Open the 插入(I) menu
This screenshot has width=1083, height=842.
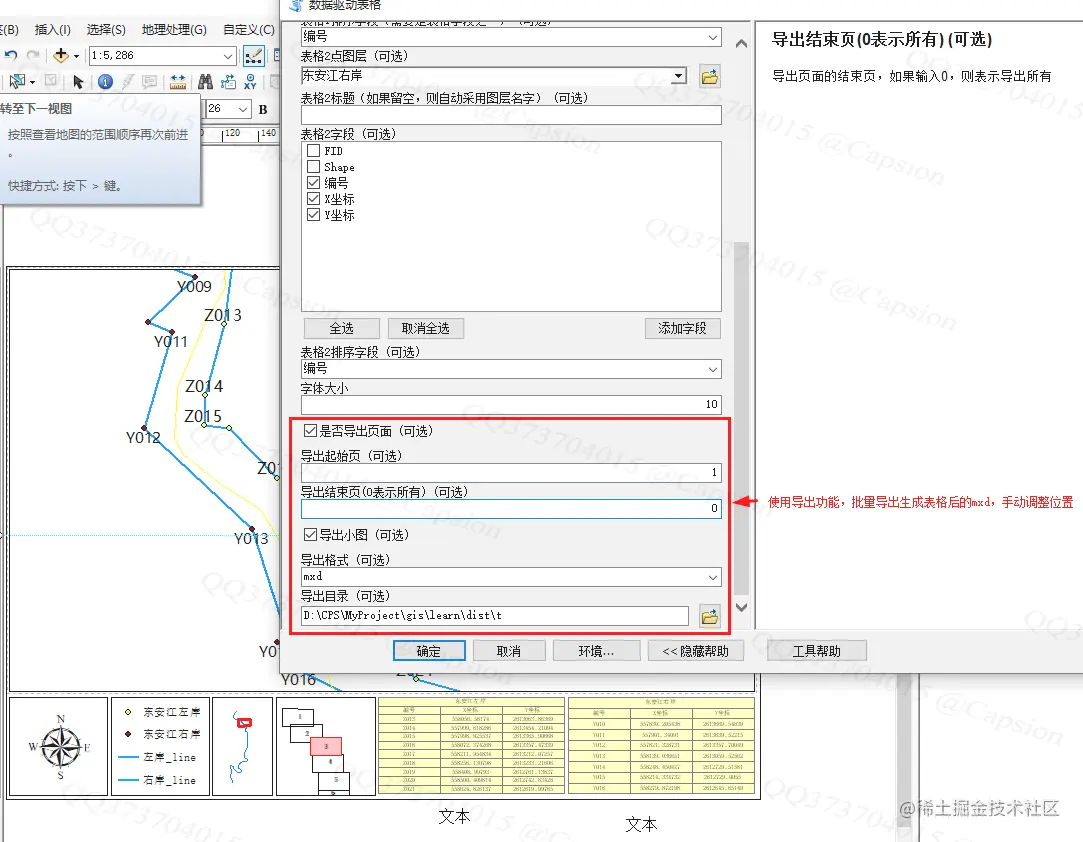(x=52, y=30)
